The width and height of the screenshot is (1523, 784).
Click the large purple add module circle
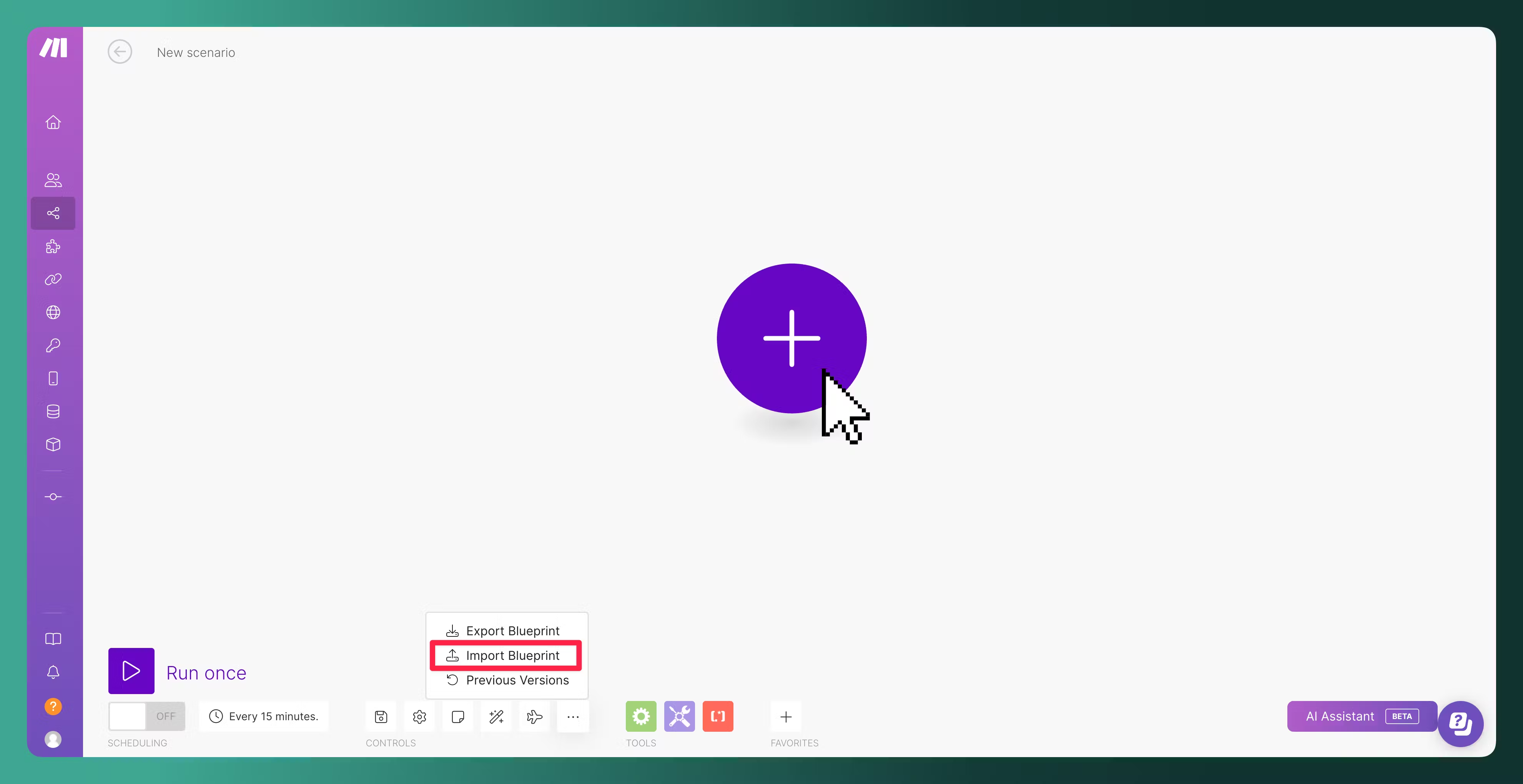(791, 338)
